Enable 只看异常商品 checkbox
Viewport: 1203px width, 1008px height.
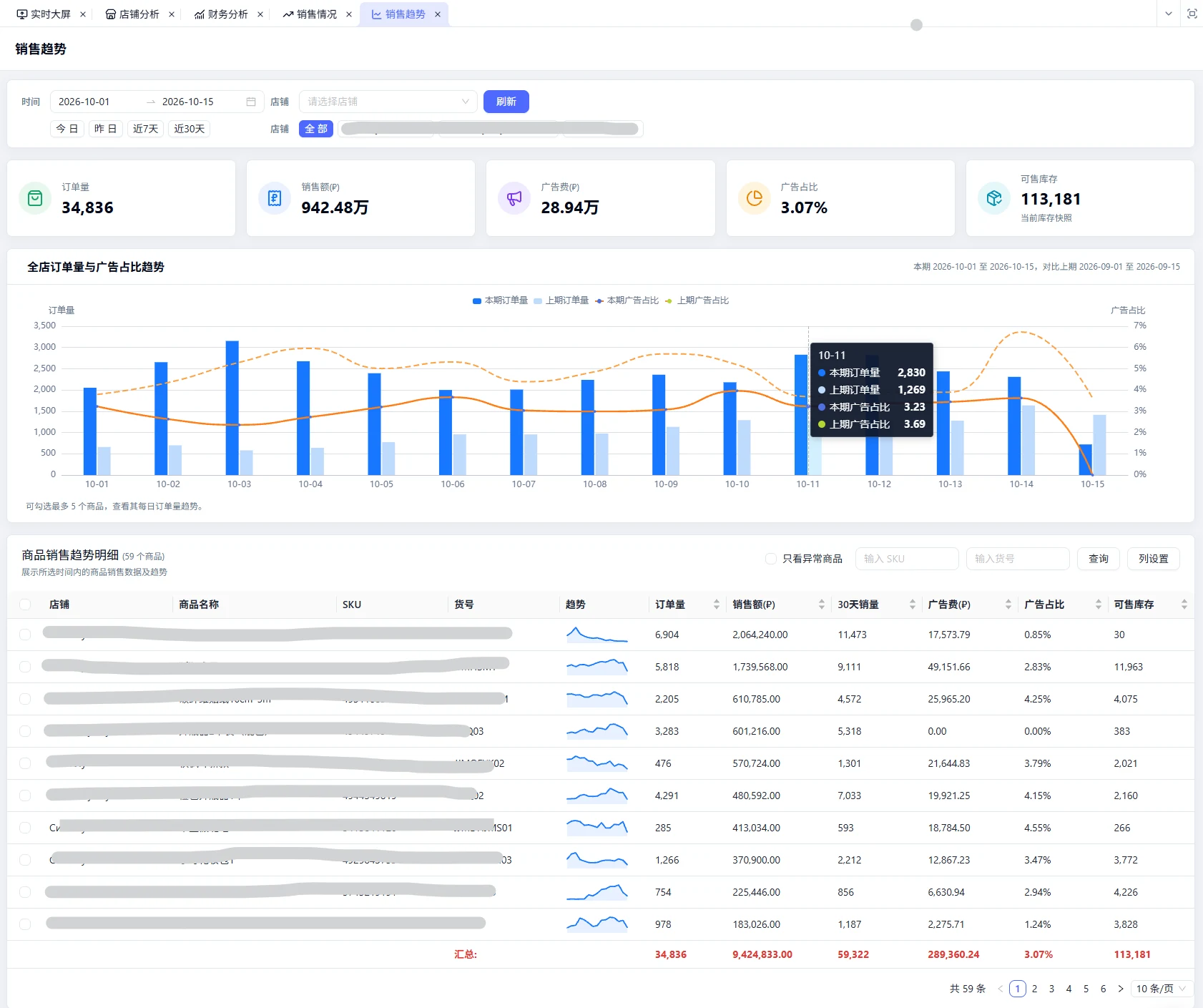771,559
